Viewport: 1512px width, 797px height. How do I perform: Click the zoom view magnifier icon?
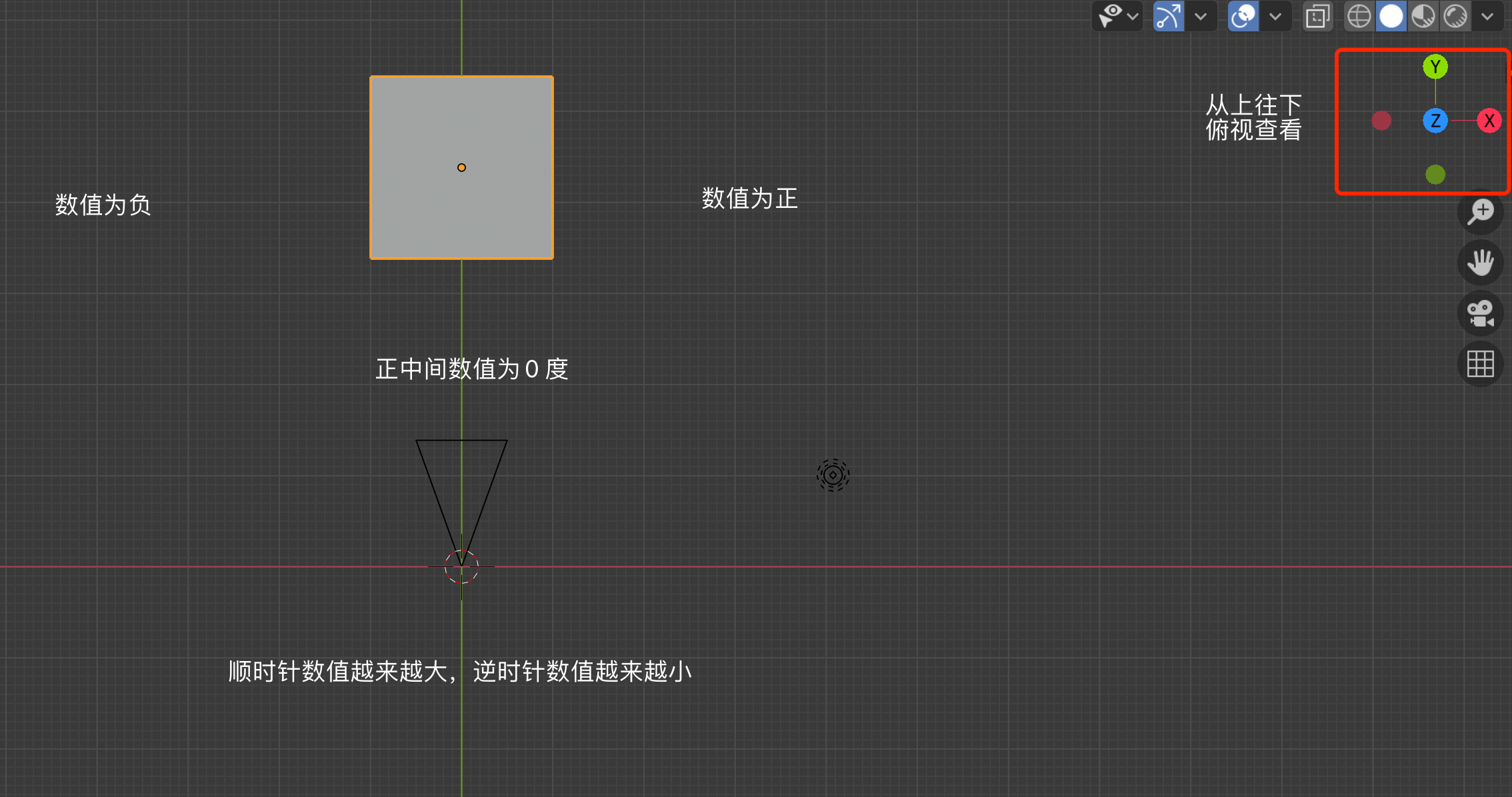tap(1480, 212)
